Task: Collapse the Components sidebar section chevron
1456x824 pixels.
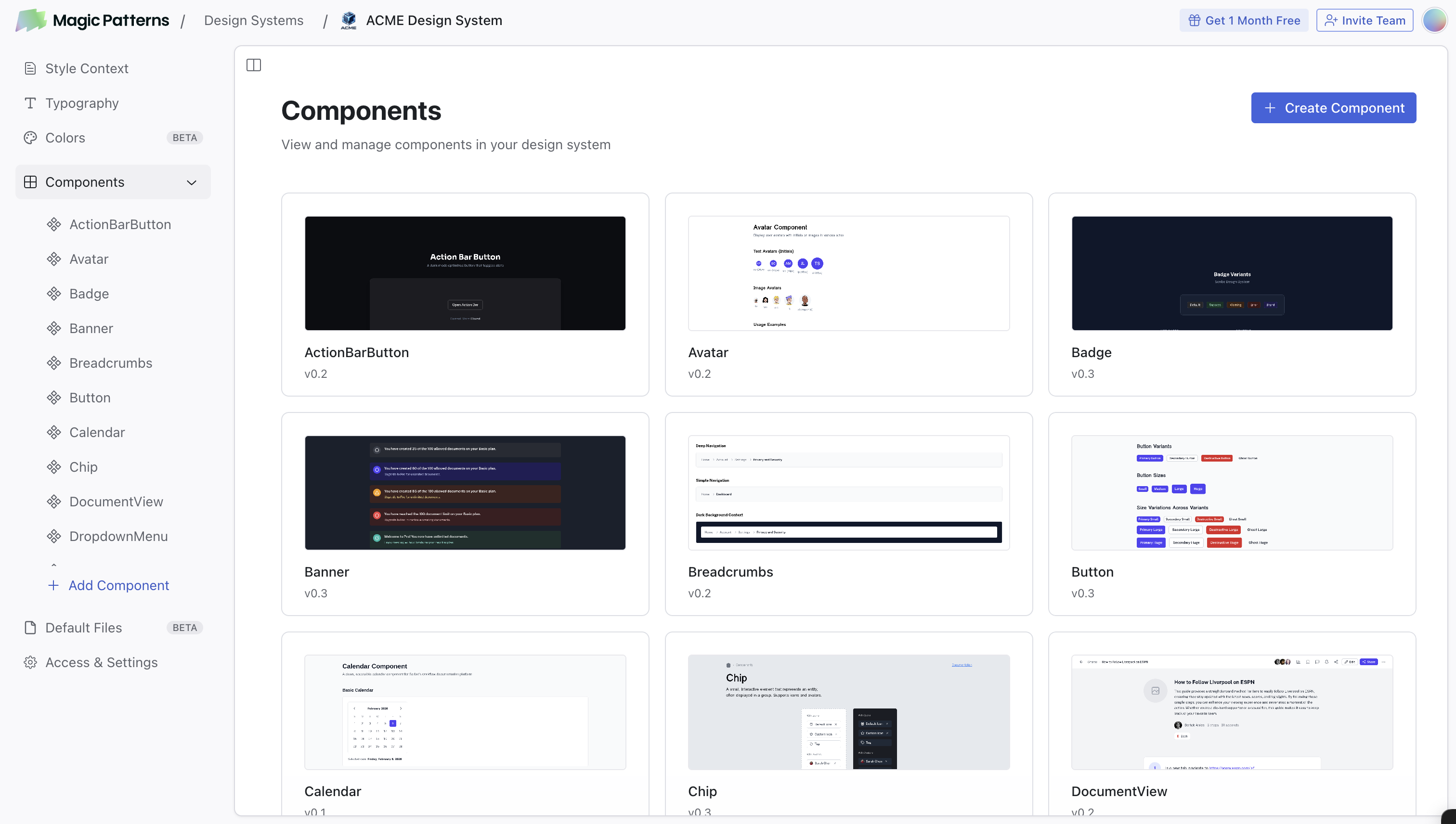Action: [191, 182]
